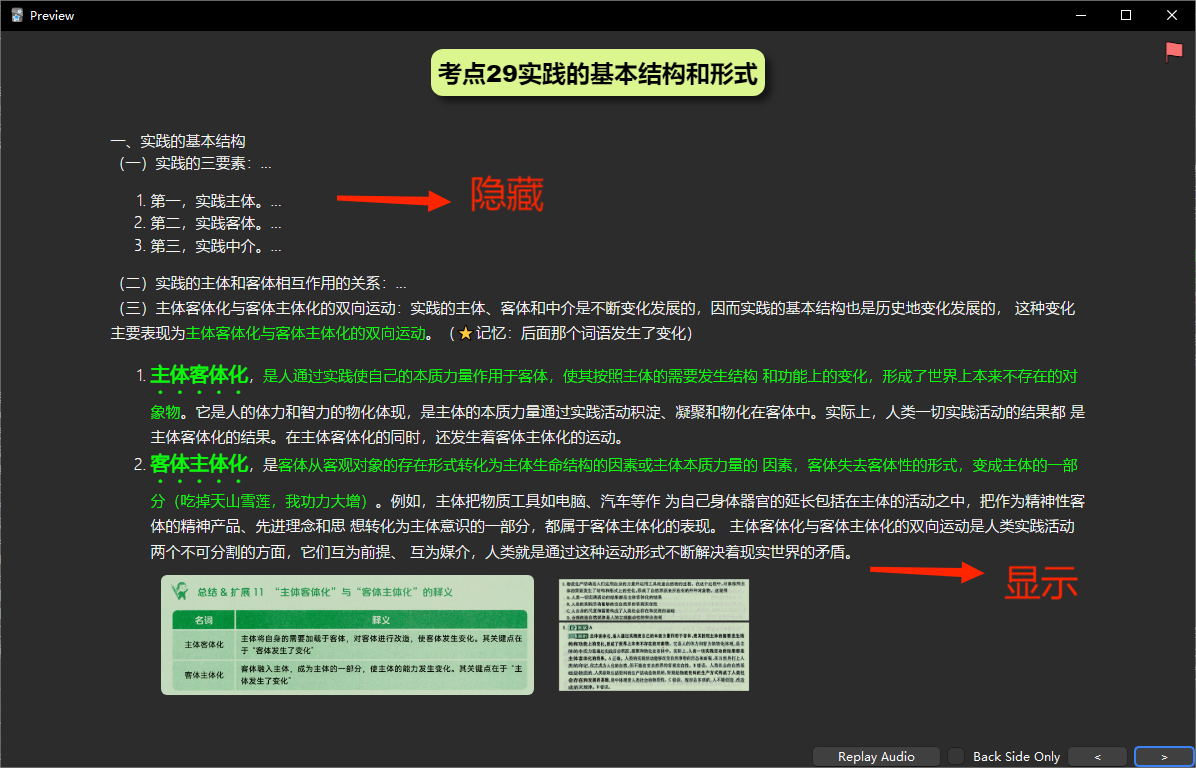Screen dimensions: 1196x768
Task: Click the Anki icon in title bar
Action: click(x=16, y=15)
